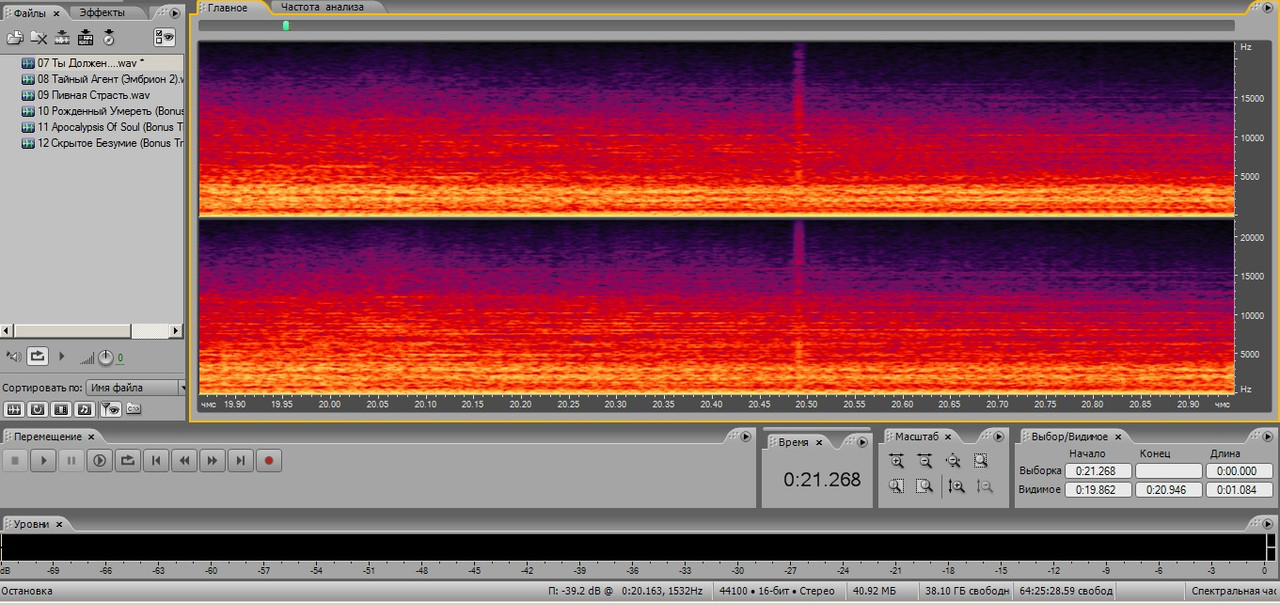This screenshot has width=1280, height=605.
Task: Click Zoom In to Left Edge of Selection
Action: pyautogui.click(x=897, y=486)
